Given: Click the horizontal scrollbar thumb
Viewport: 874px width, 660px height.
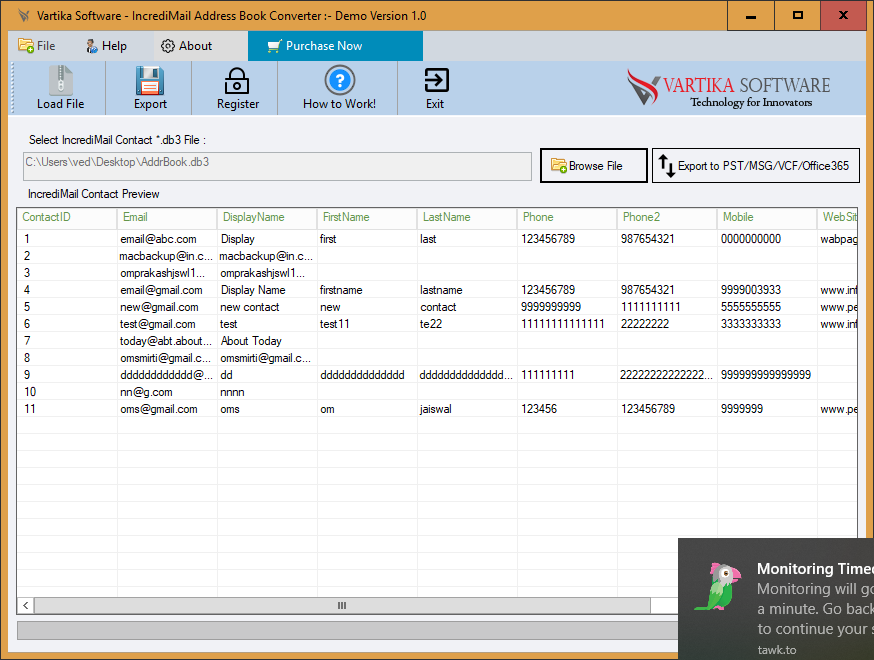Looking at the screenshot, I should click(x=342, y=605).
